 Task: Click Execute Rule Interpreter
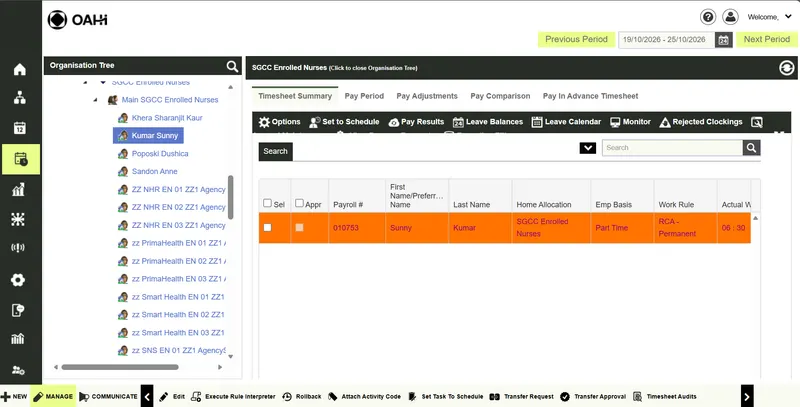click(233, 396)
